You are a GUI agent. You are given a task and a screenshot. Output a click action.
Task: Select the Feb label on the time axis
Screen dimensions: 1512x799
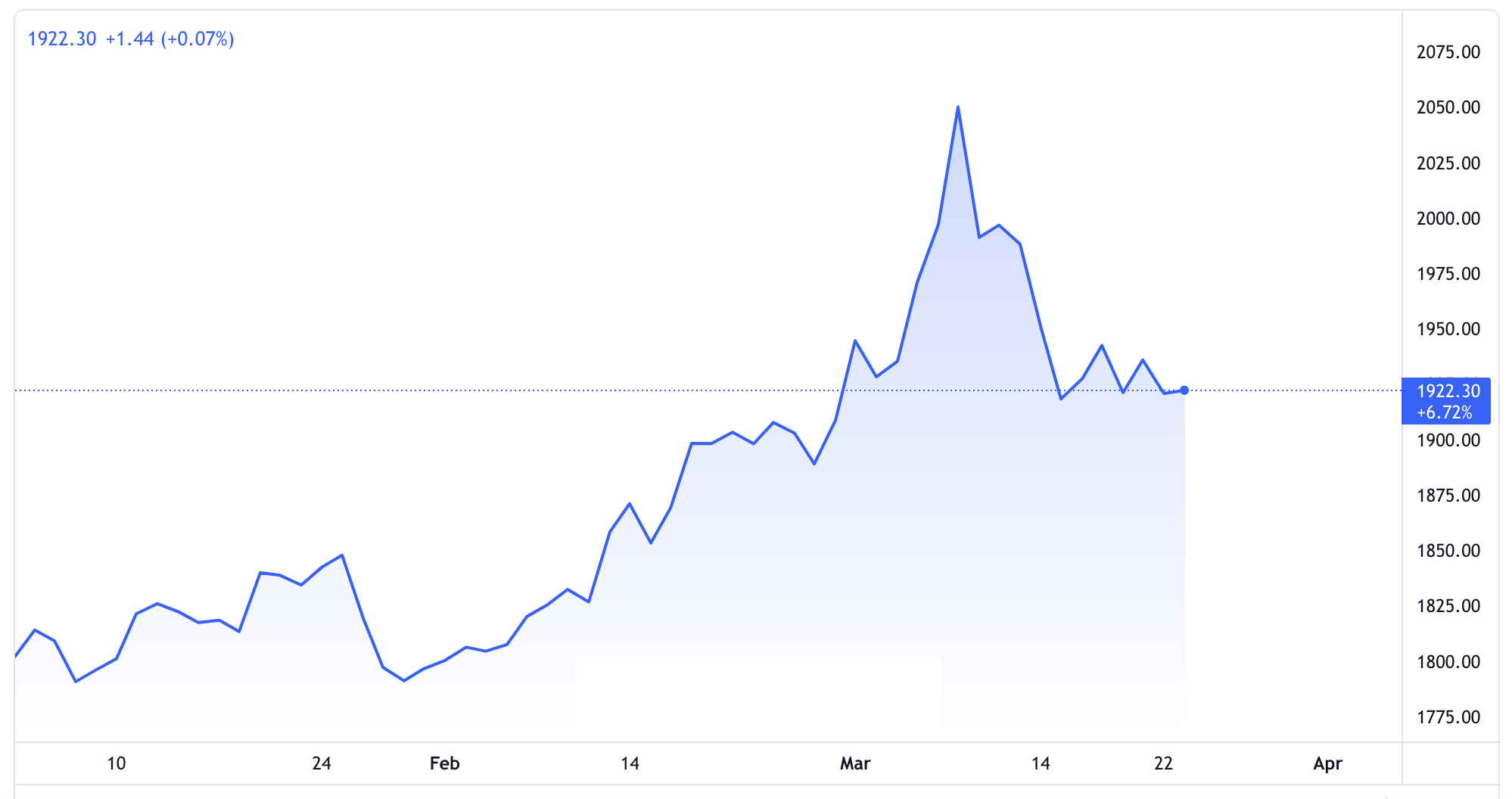(445, 763)
